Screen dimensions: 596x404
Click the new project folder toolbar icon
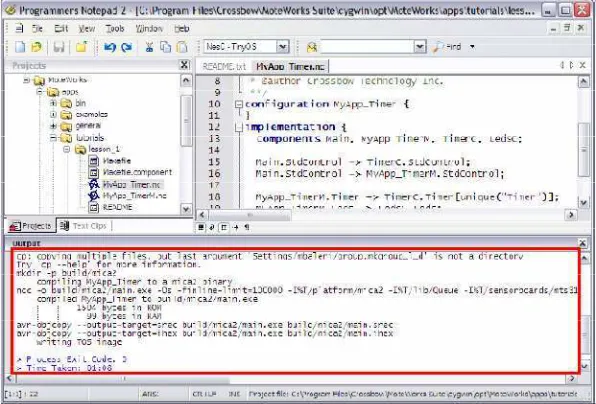[x=81, y=47]
